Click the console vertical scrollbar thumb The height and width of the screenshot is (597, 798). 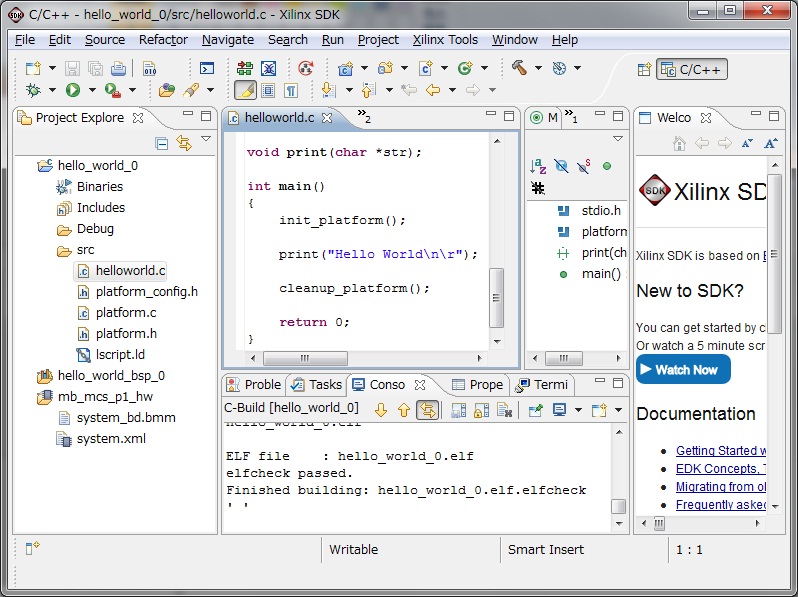click(618, 506)
